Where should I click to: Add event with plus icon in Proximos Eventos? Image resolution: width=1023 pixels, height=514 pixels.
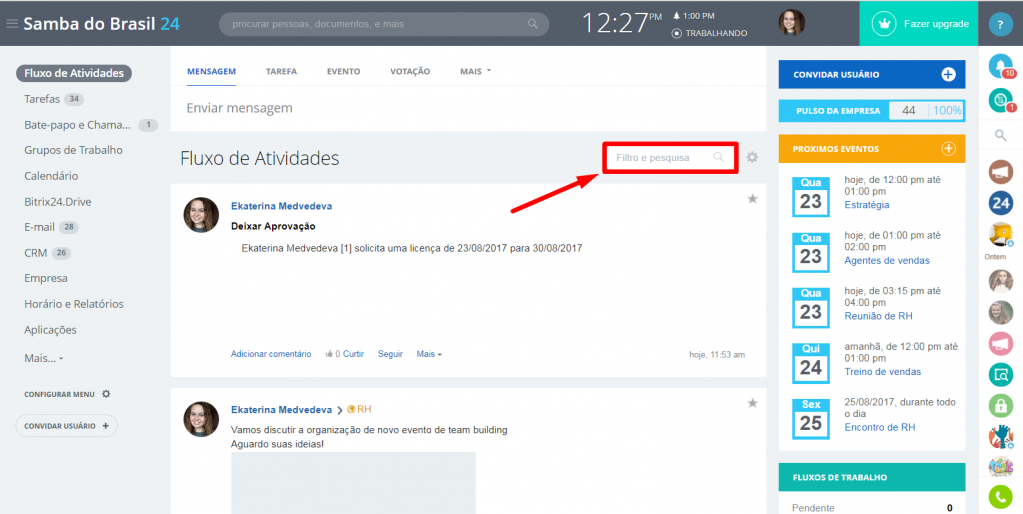pyautogui.click(x=948, y=149)
